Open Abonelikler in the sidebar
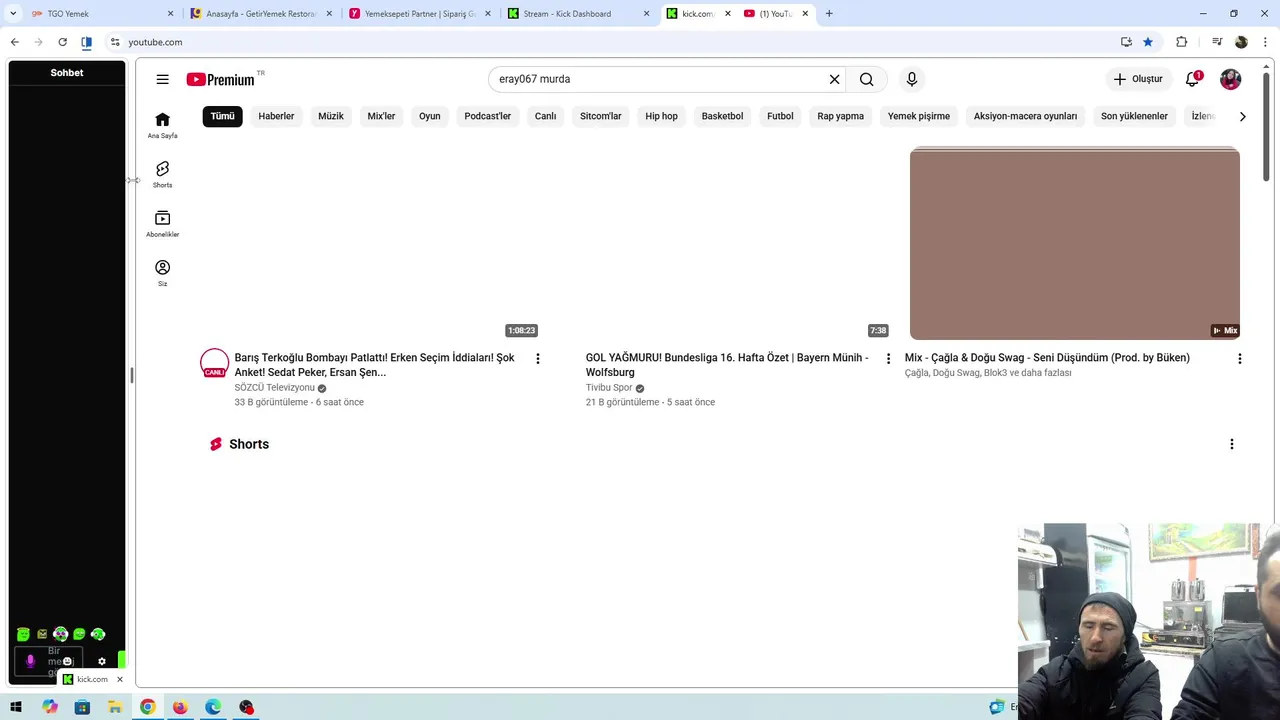The image size is (1280, 720). [x=162, y=224]
